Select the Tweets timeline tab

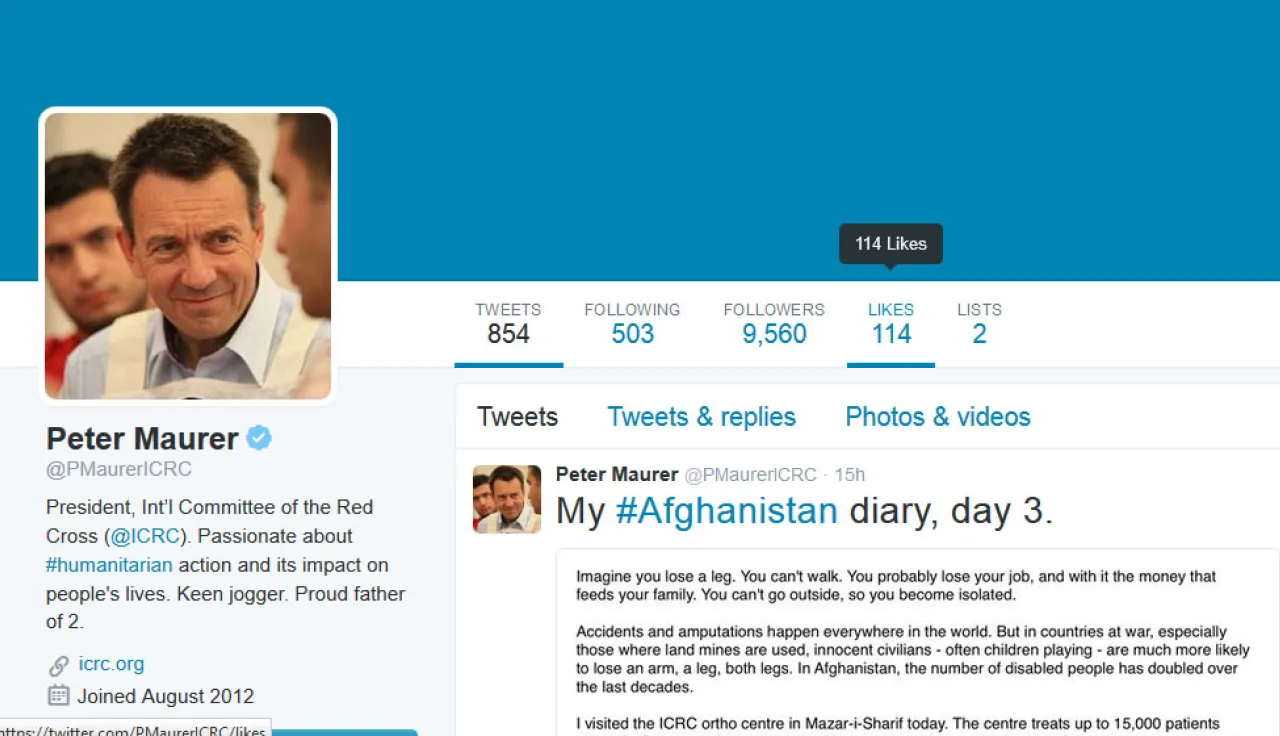tap(517, 417)
